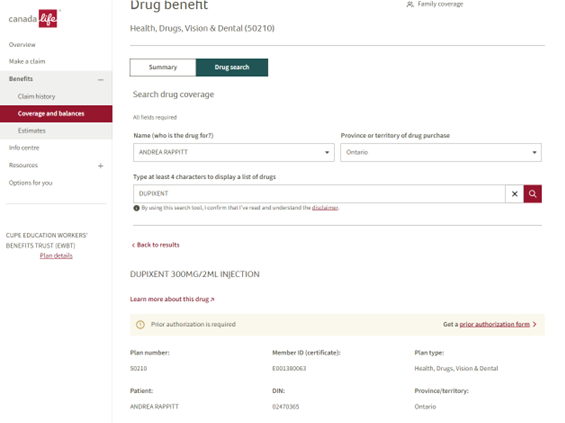Open Make a claim in sidebar

(27, 61)
